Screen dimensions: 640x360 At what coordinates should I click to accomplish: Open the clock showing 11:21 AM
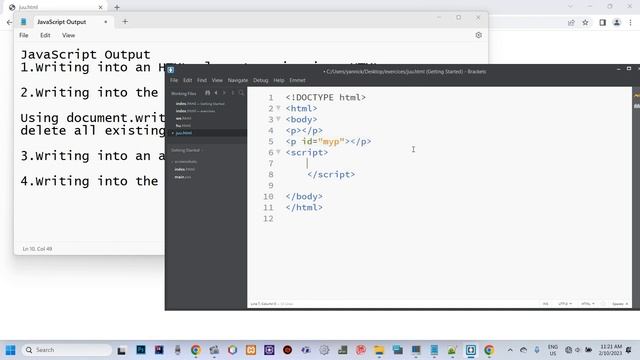click(x=611, y=350)
